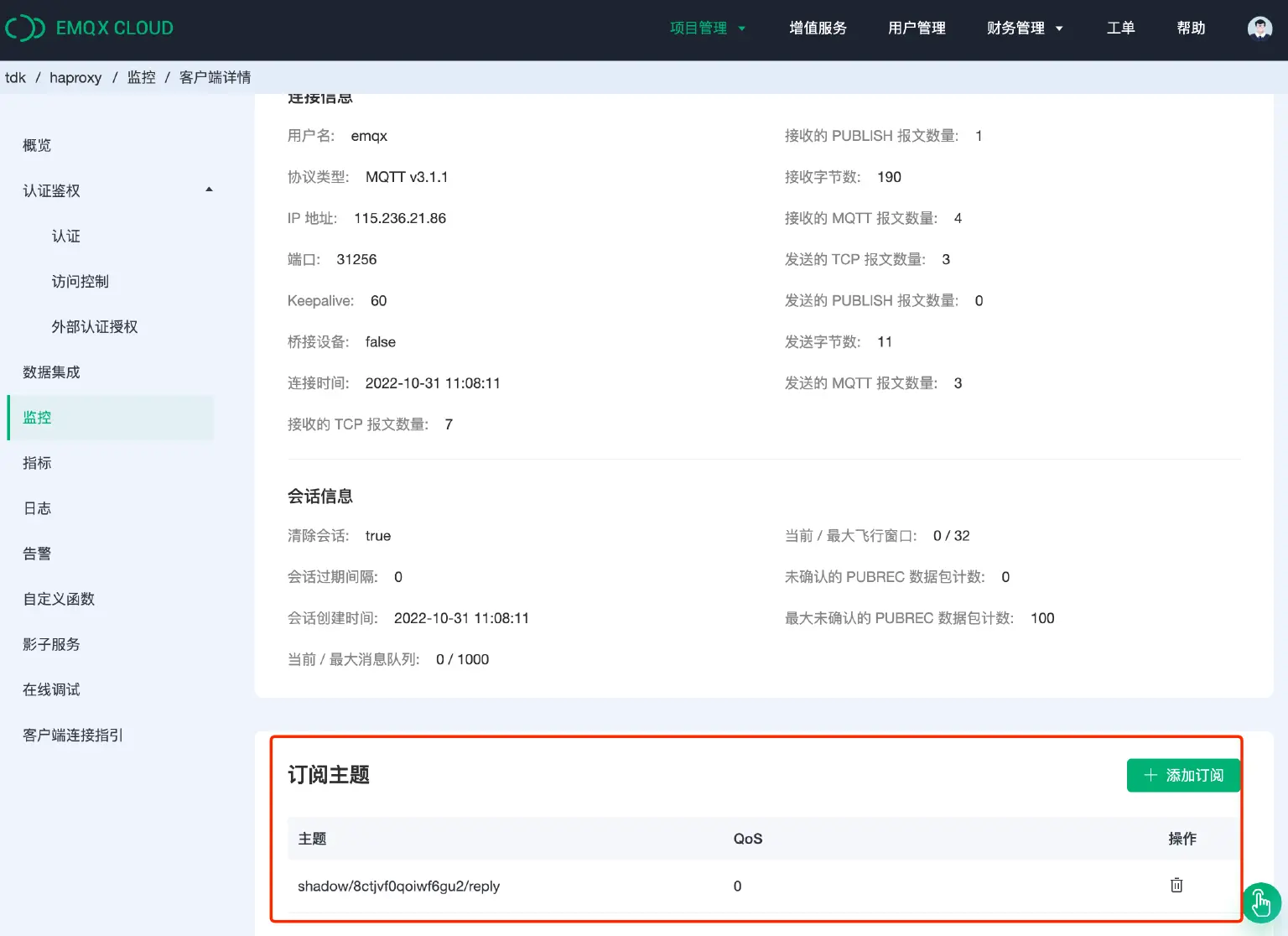Click the EMQX CLOUD logo
The height and width of the screenshot is (936, 1288).
90,28
